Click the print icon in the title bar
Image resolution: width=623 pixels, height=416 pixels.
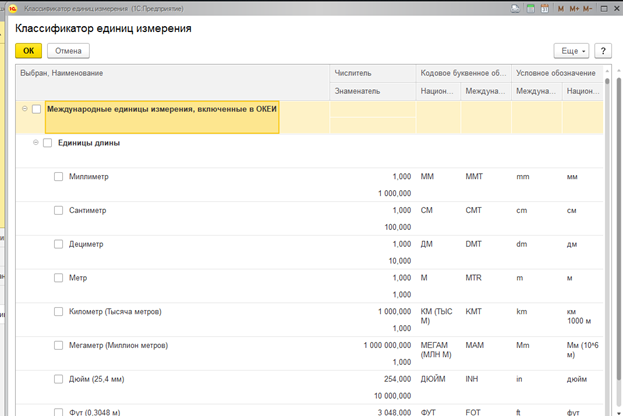[515, 8]
